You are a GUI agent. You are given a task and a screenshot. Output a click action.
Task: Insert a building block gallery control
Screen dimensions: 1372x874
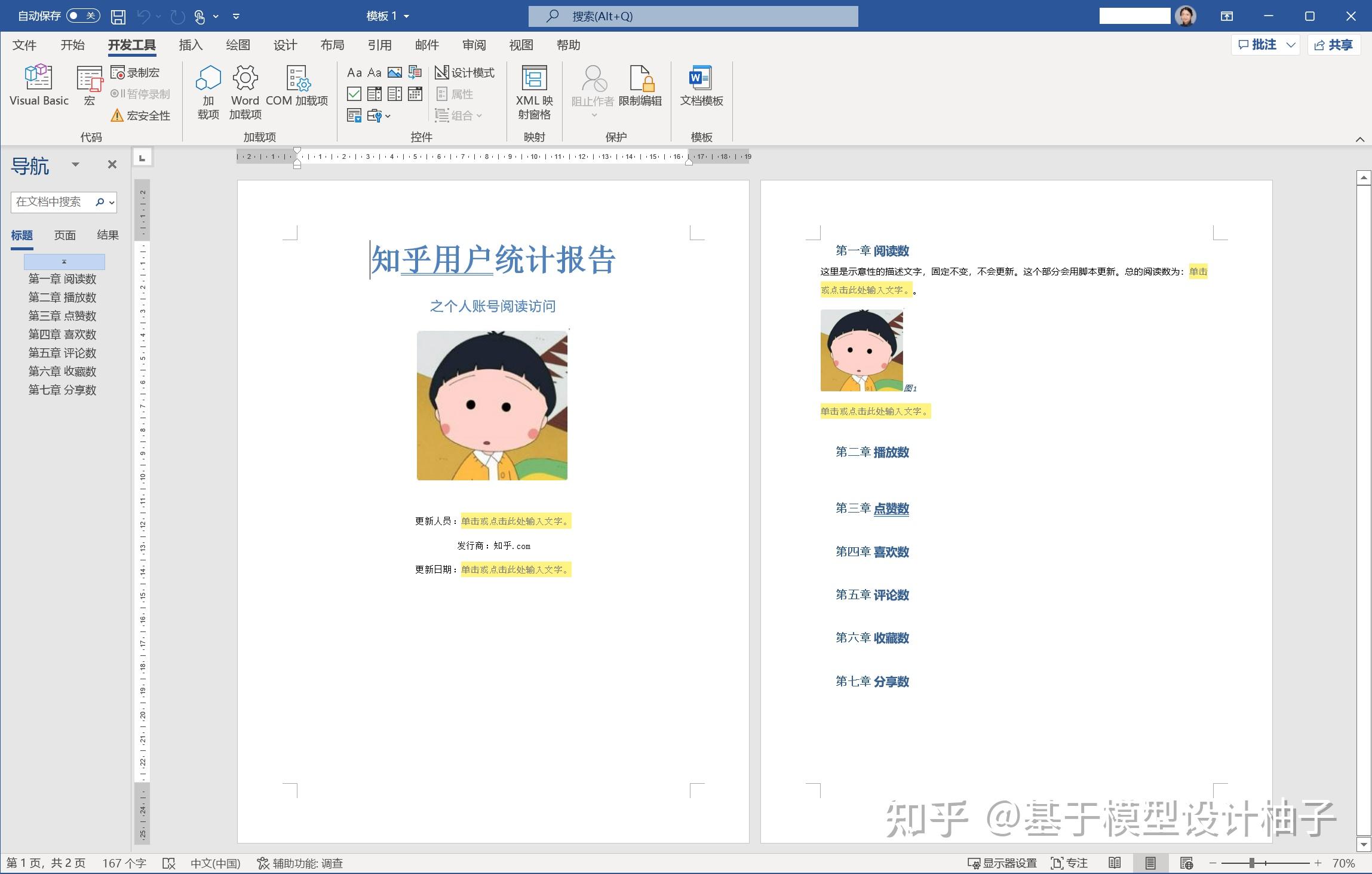pos(415,73)
